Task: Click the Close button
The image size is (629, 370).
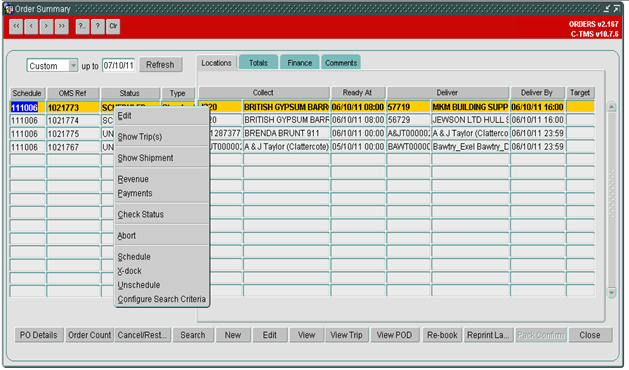Action: click(590, 335)
